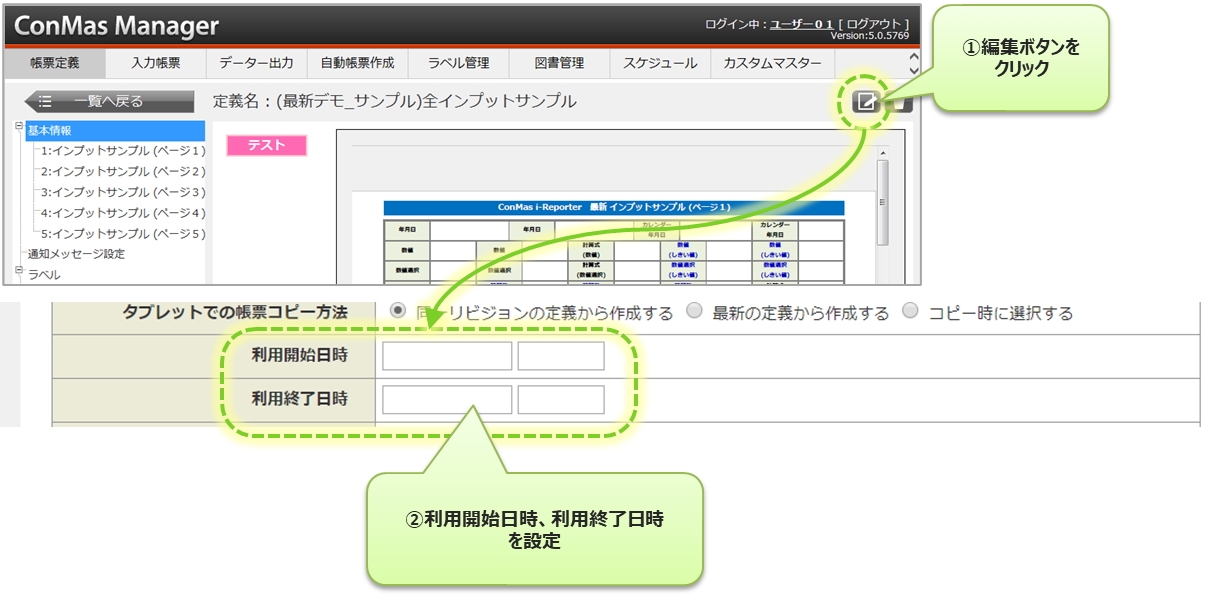Collapse the 基本情報 tree node
Image resolution: width=1219 pixels, height=596 pixels.
pos(19,126)
